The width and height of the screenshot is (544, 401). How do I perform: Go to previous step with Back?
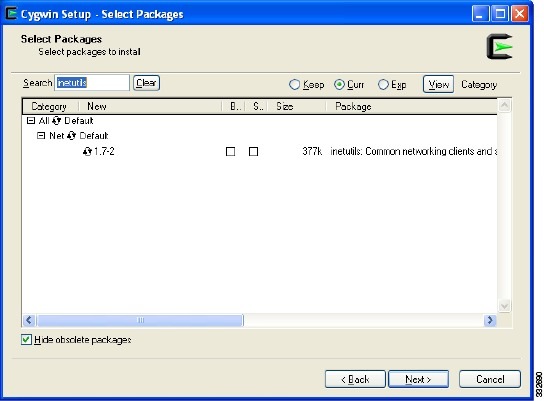(x=355, y=379)
